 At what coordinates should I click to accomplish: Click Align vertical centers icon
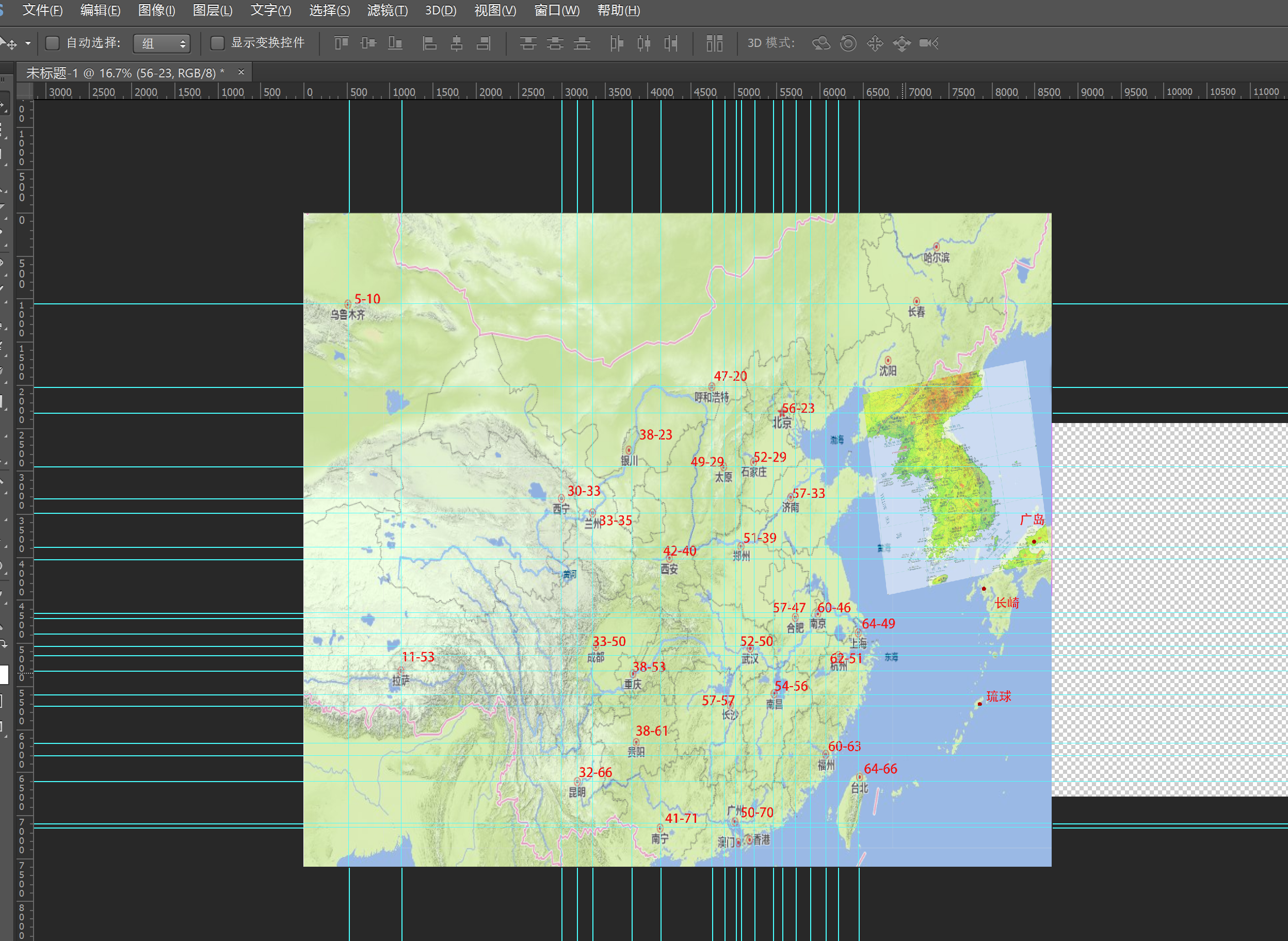tap(368, 43)
